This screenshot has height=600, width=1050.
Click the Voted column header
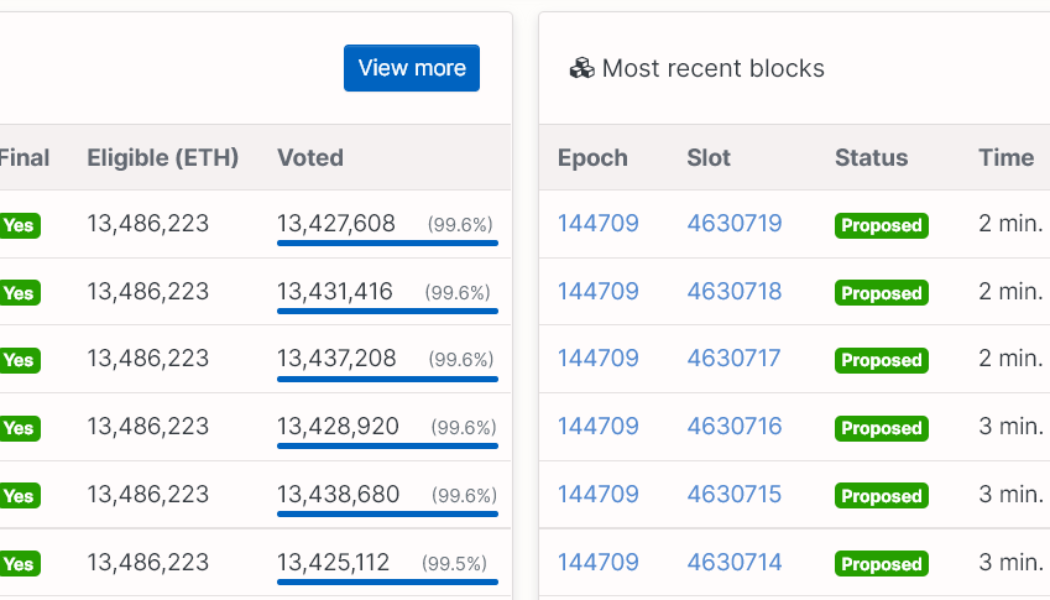(310, 157)
